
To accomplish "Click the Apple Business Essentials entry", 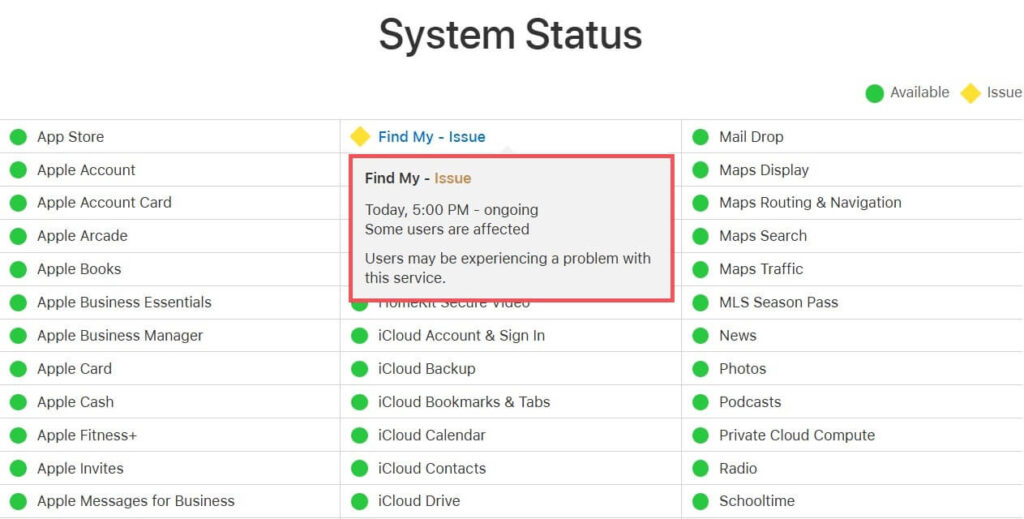I will coord(124,302).
